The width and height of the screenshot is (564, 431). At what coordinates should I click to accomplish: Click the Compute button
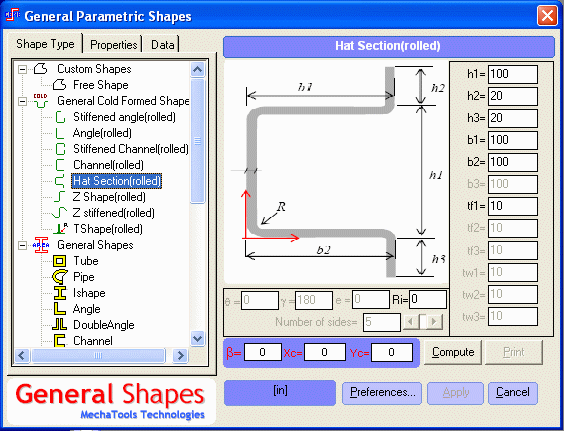453,352
